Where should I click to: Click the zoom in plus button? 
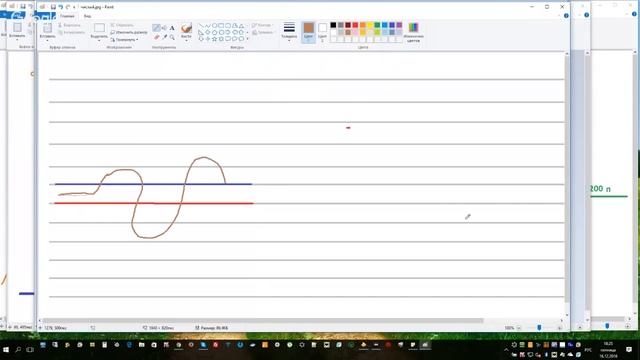pos(560,327)
